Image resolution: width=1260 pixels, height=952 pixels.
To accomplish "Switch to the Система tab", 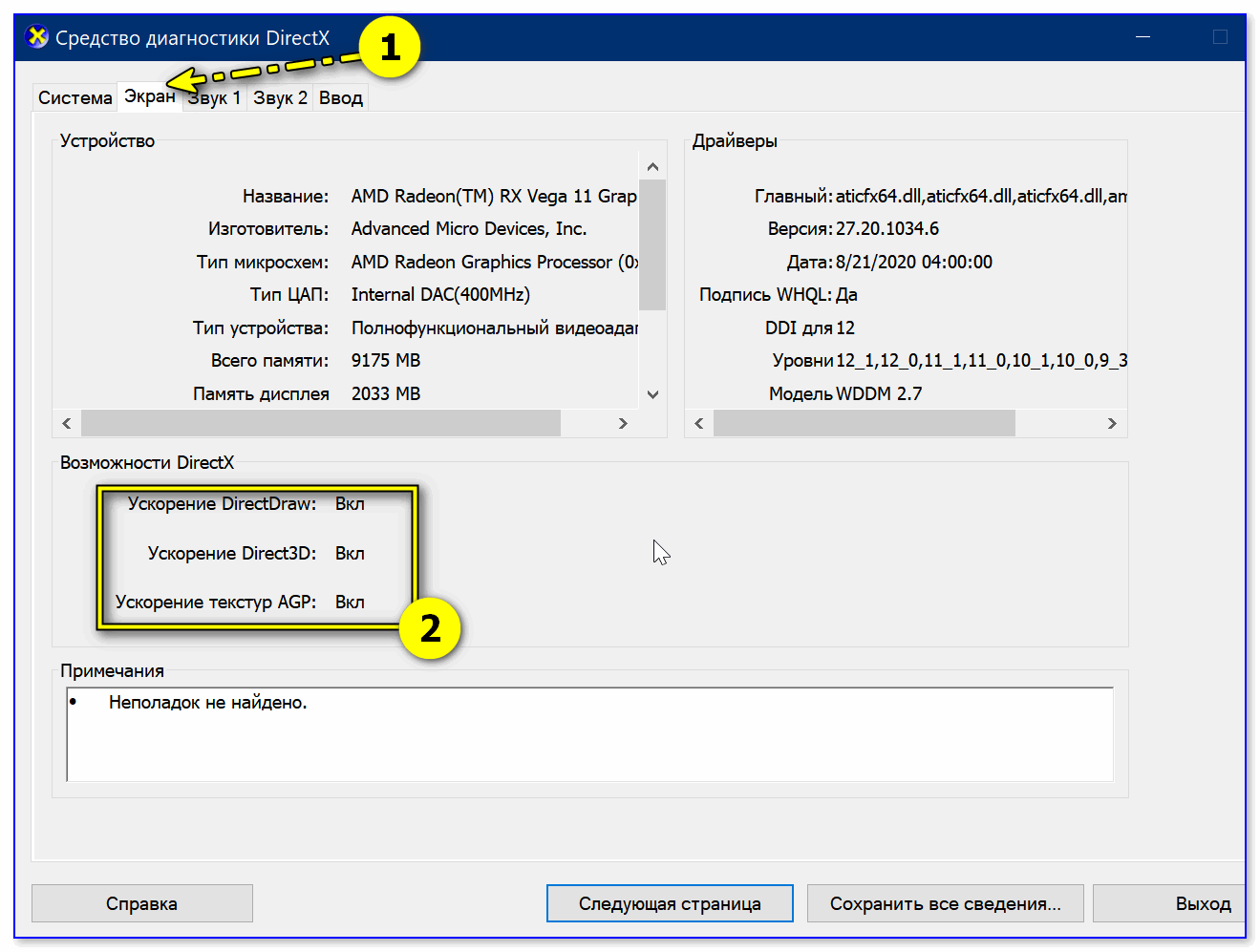I will click(75, 97).
